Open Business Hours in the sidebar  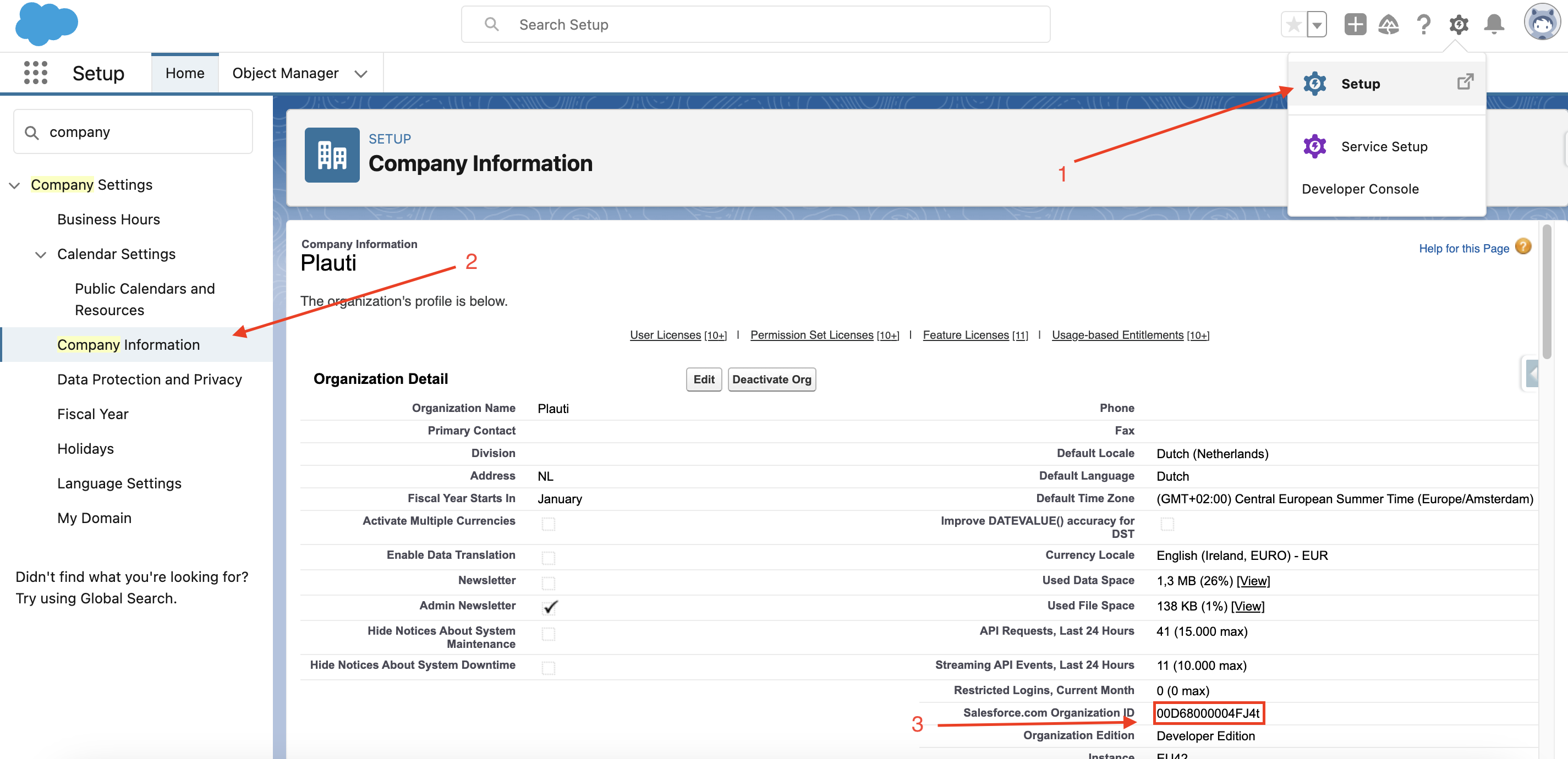pos(108,219)
